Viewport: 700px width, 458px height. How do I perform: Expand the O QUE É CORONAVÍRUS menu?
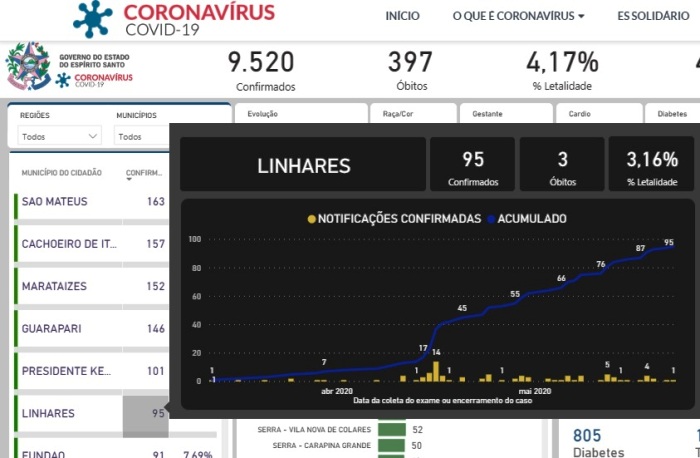point(518,16)
